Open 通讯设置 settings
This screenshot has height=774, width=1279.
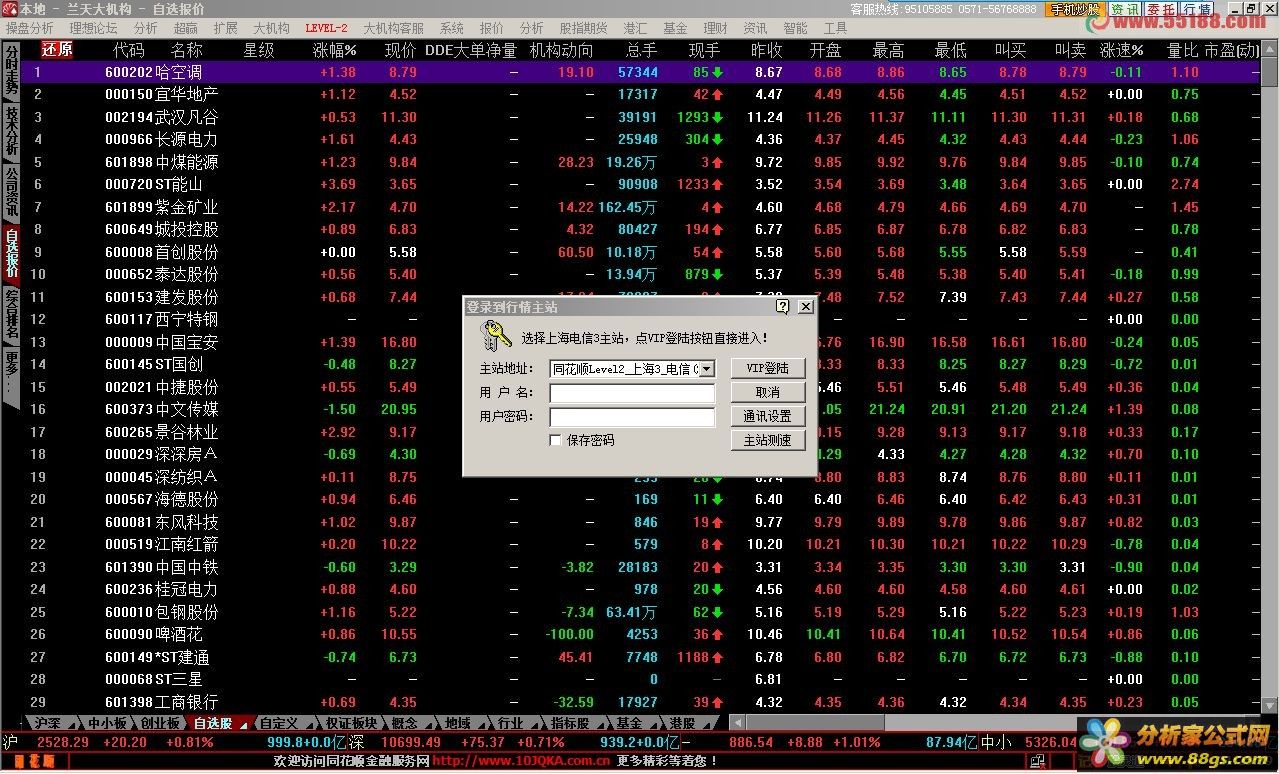click(768, 416)
